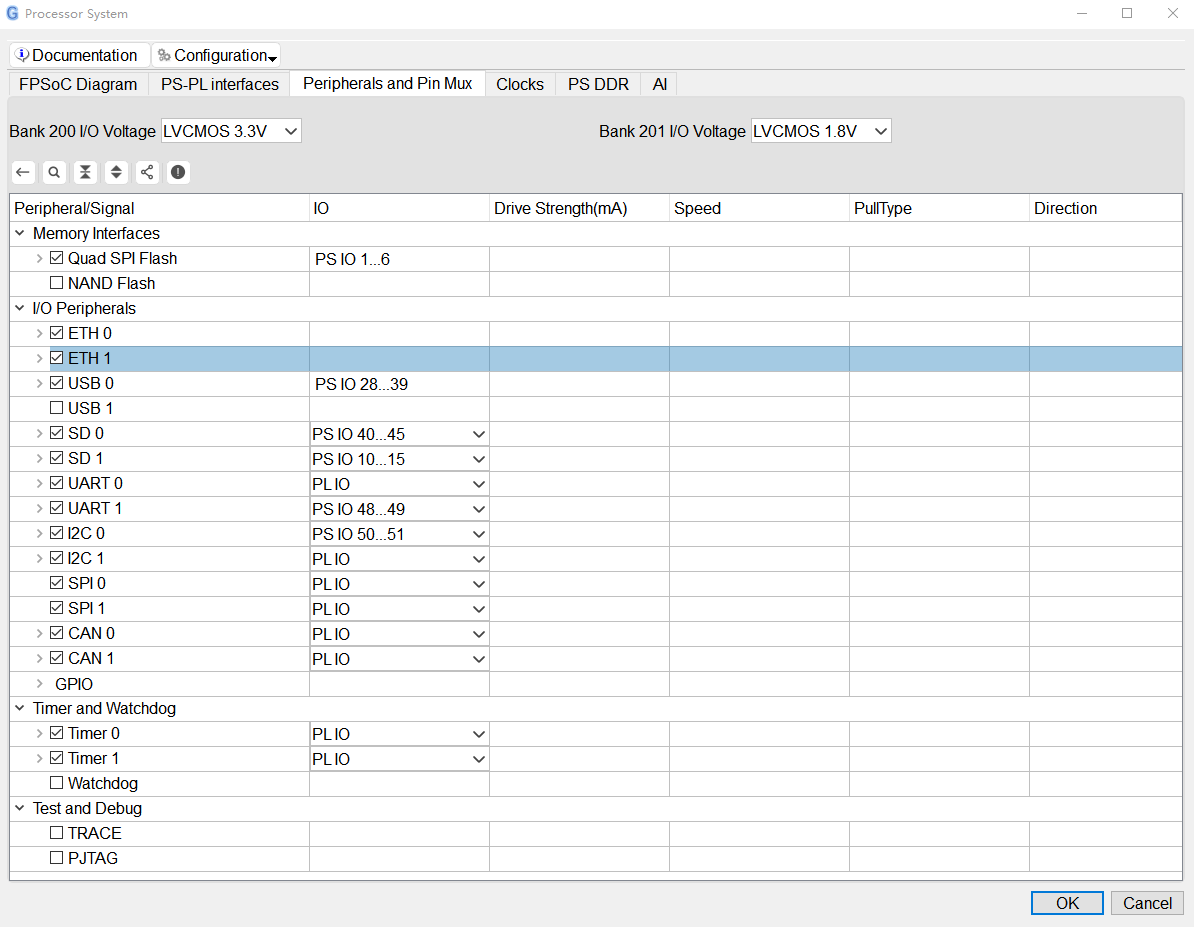Click the Drive Strength(mA) column header

pos(579,208)
